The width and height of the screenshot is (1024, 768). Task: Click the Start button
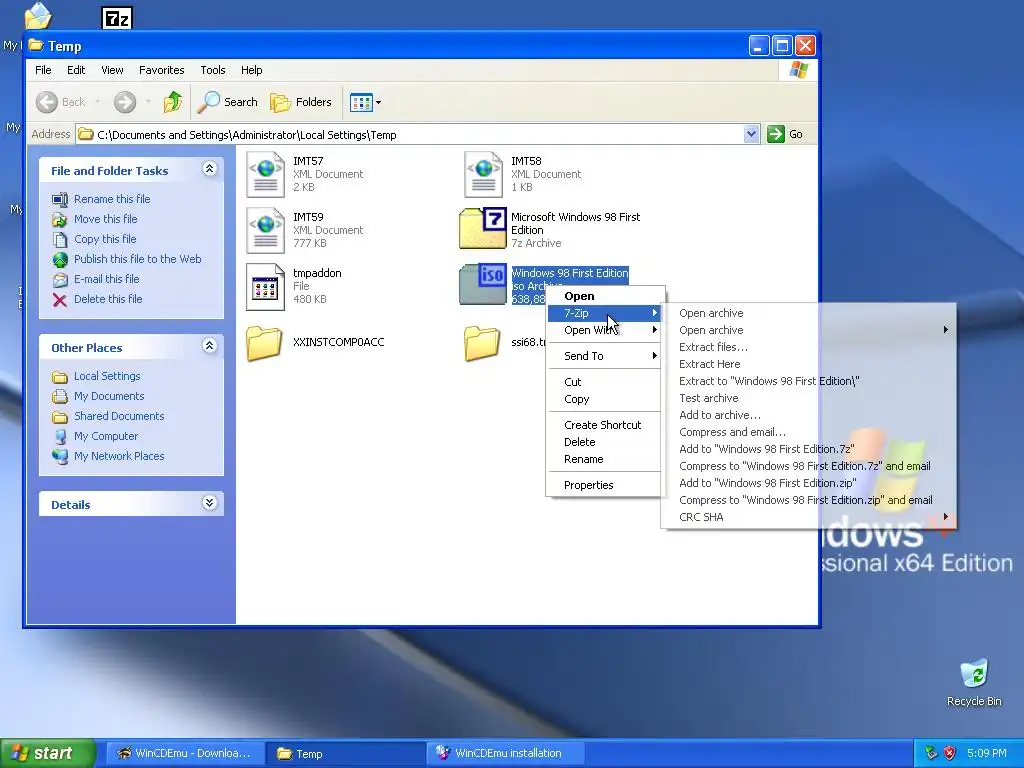46,753
